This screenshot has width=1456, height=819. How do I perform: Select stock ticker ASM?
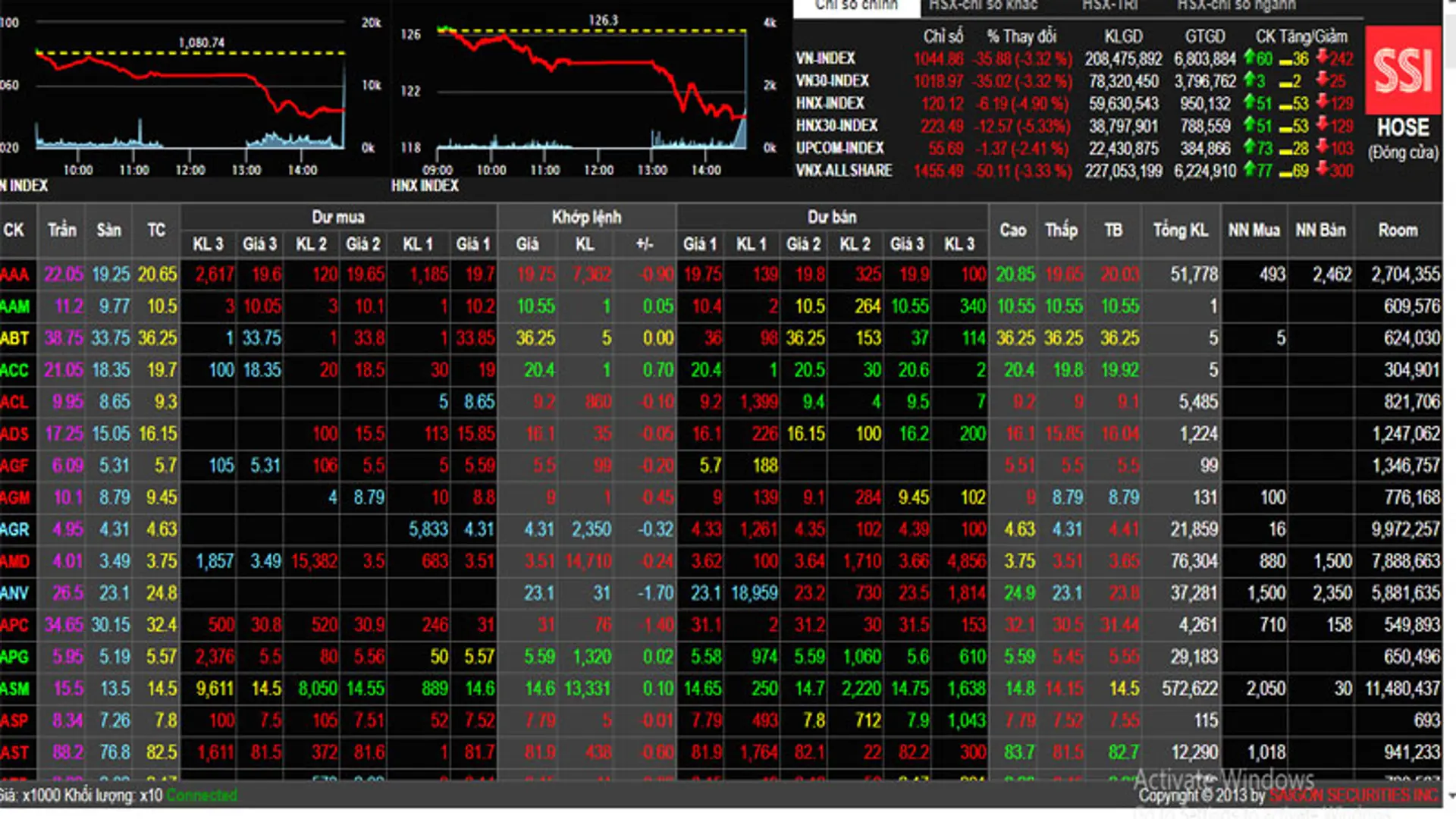pos(14,689)
